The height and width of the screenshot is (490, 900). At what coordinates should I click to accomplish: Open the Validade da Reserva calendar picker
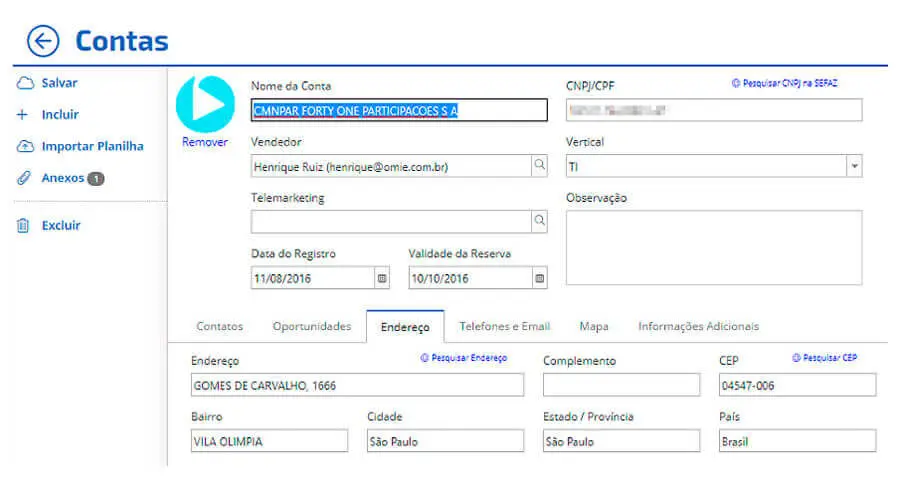pos(540,278)
